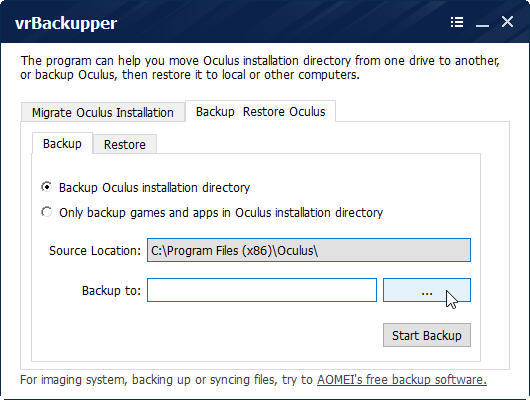Select Backup Oculus installation directory option
530x400 pixels.
pyautogui.click(x=46, y=187)
